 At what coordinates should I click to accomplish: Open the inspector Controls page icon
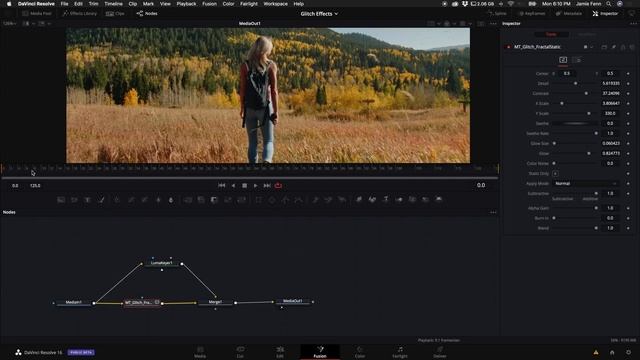563,60
